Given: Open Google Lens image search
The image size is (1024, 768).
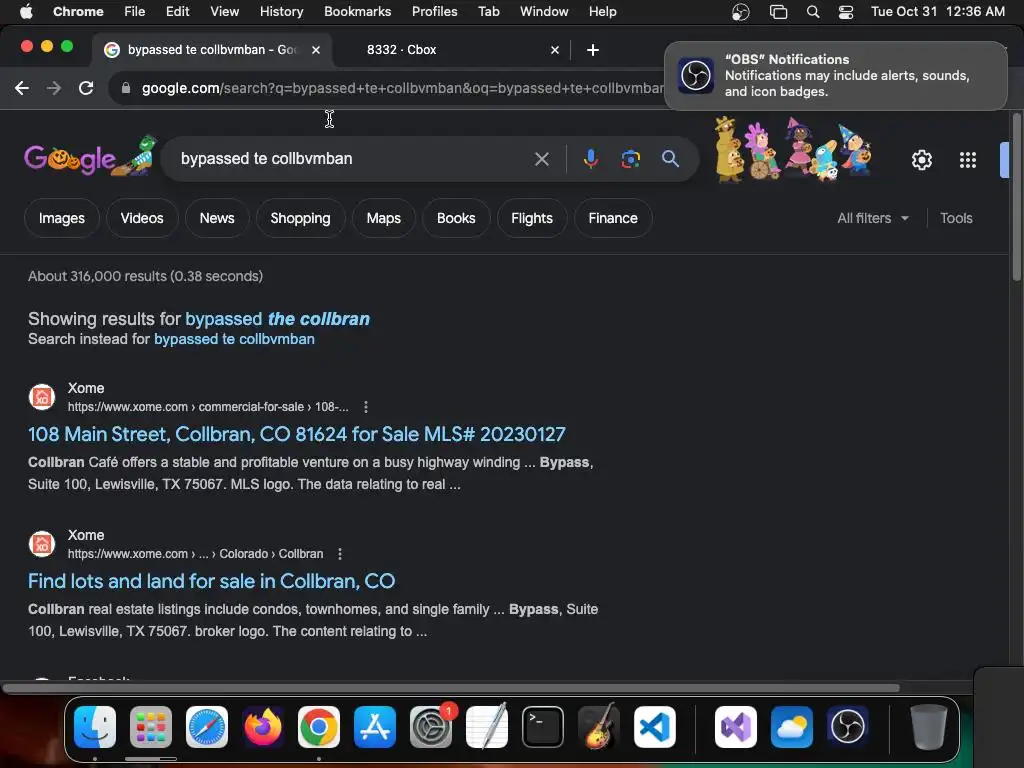Looking at the screenshot, I should coord(630,159).
